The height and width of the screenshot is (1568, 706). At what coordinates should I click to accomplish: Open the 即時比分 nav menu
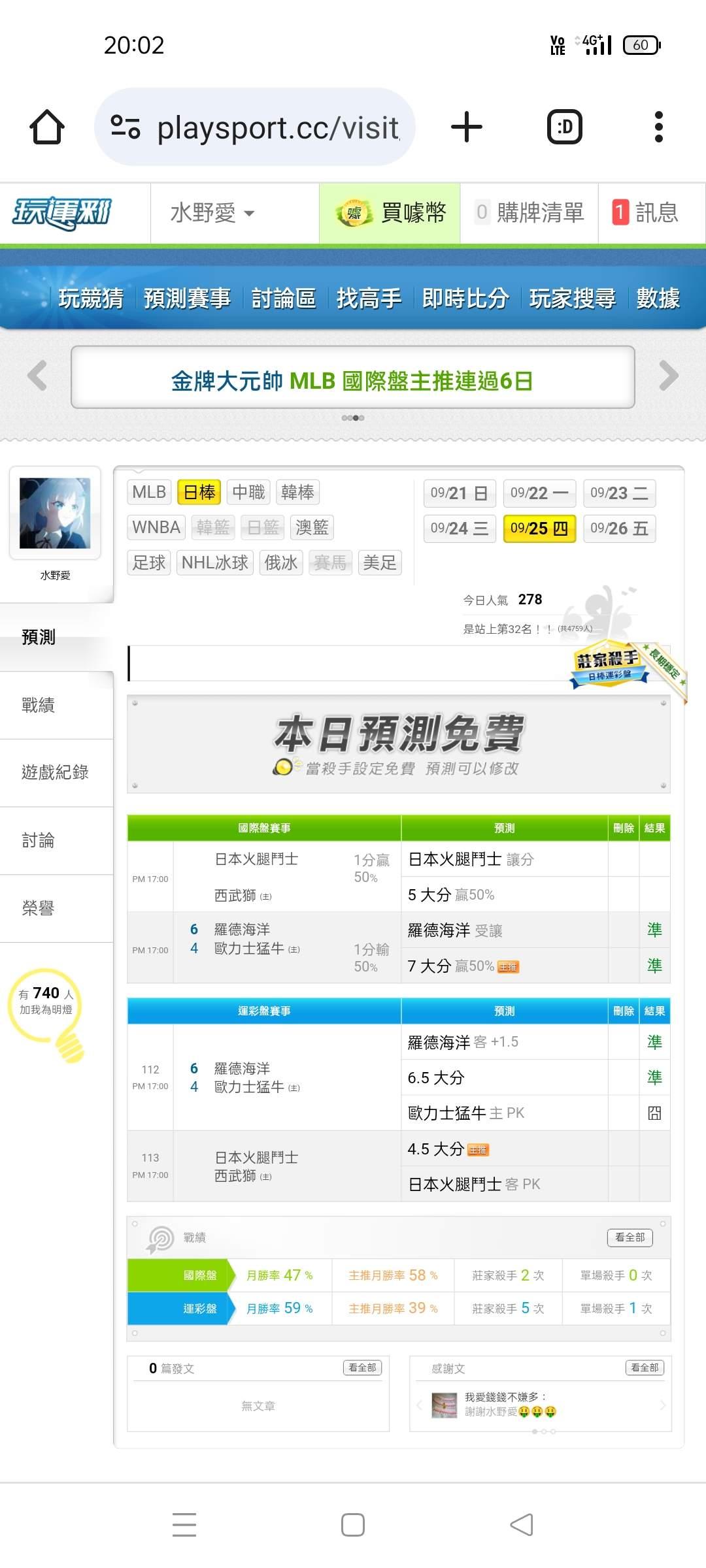[465, 299]
